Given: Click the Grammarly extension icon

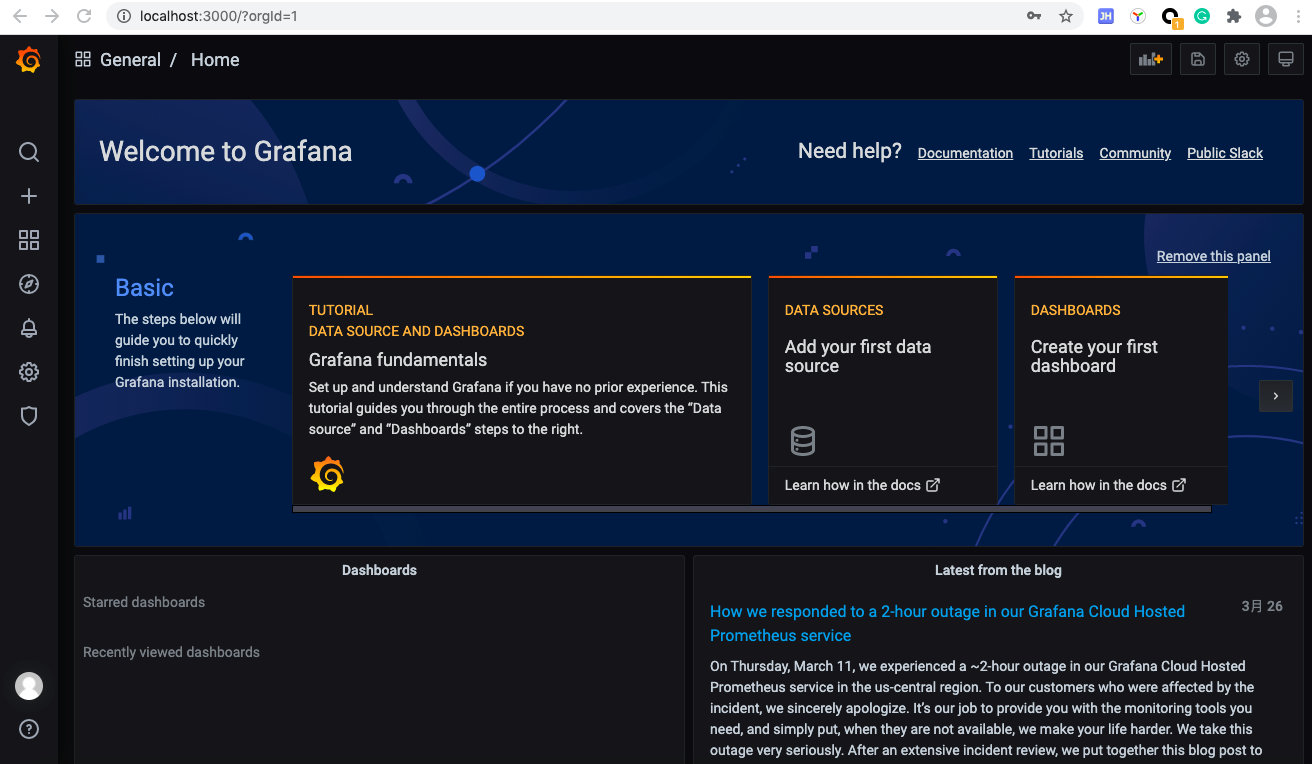Looking at the screenshot, I should pyautogui.click(x=1202, y=16).
